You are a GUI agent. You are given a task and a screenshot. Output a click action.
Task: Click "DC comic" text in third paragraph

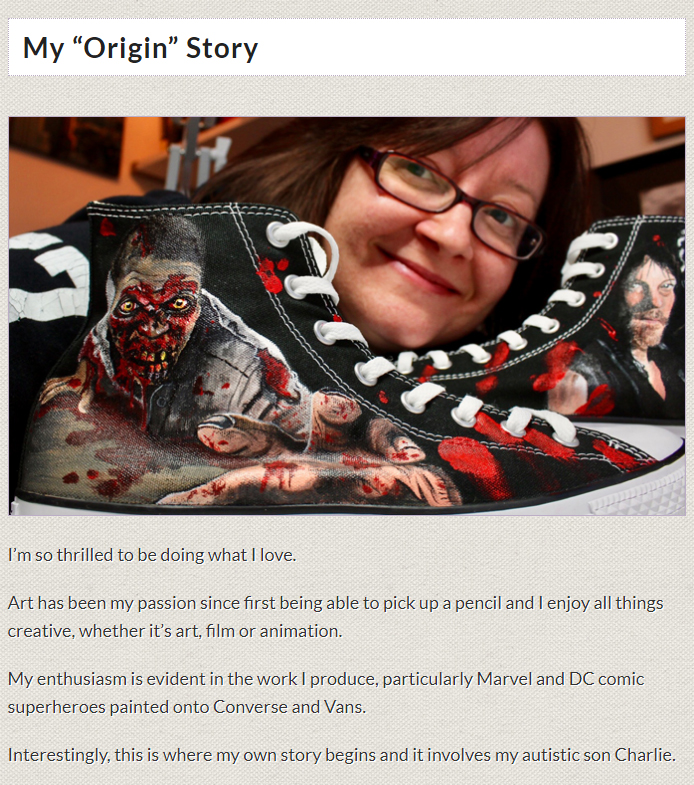tap(606, 679)
